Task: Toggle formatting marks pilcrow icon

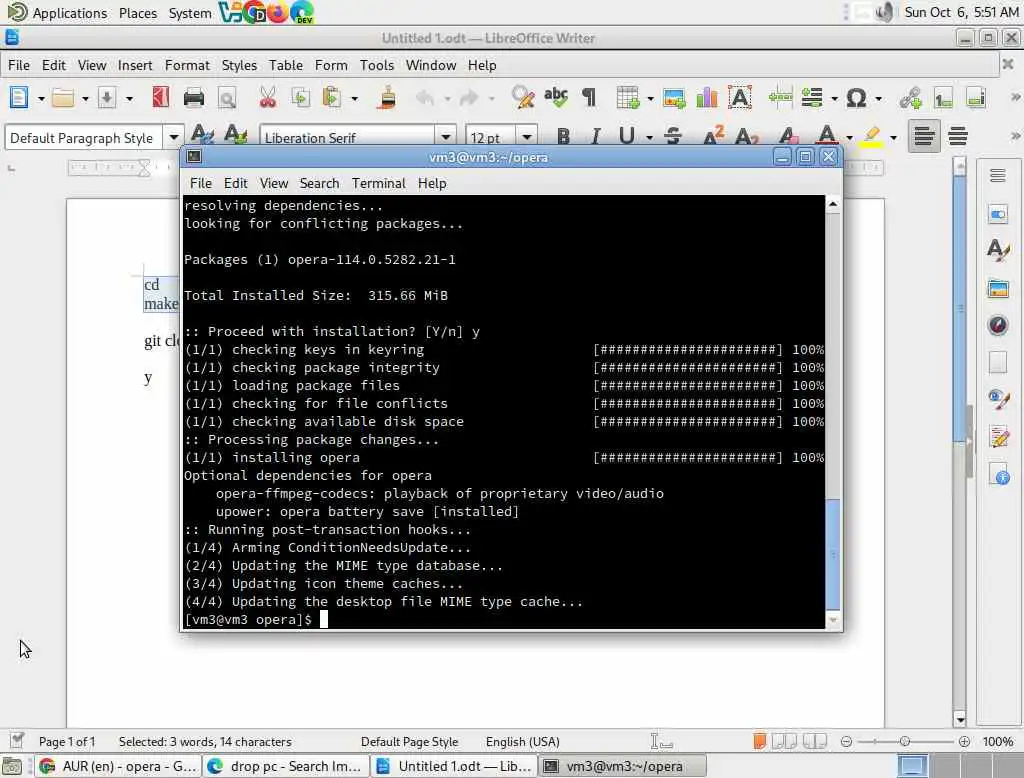Action: point(589,98)
